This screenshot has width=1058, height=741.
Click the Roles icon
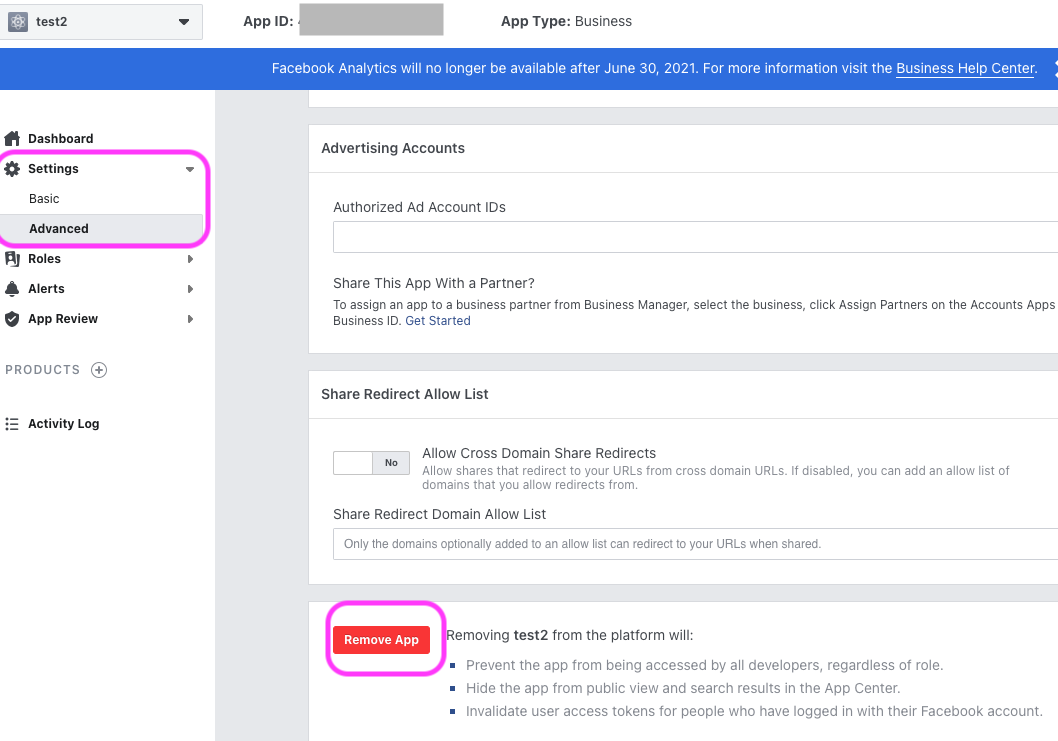pos(12,258)
